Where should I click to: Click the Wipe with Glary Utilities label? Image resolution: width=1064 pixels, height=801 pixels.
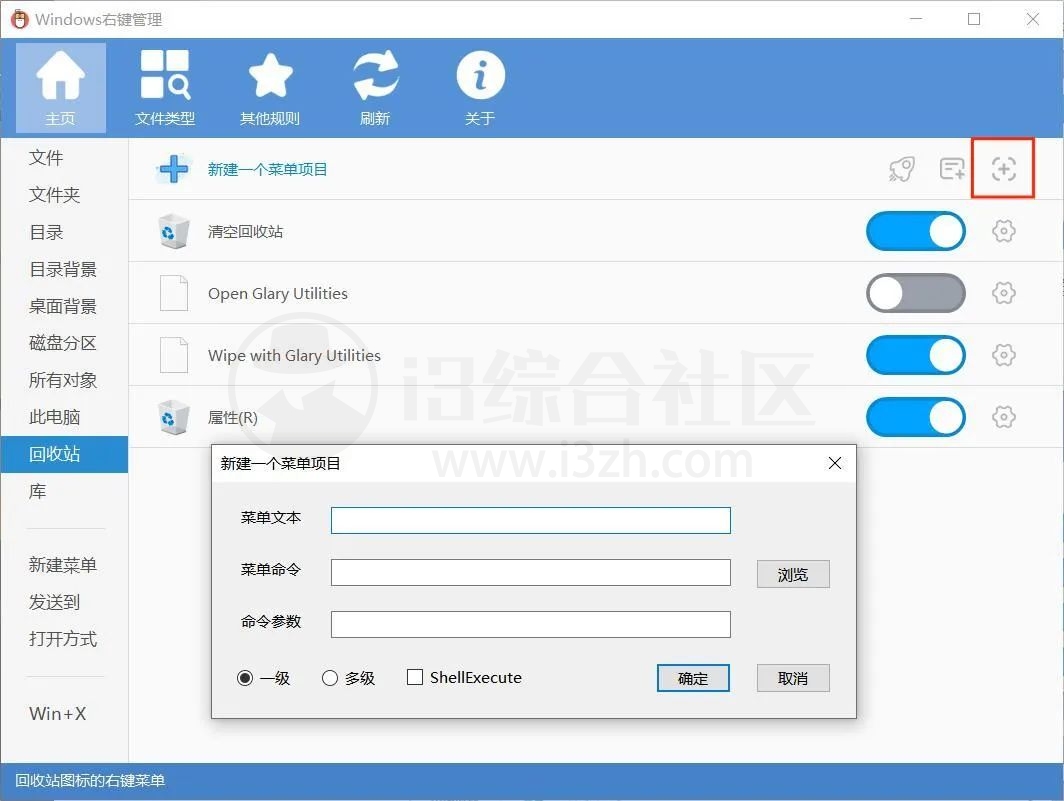(294, 355)
